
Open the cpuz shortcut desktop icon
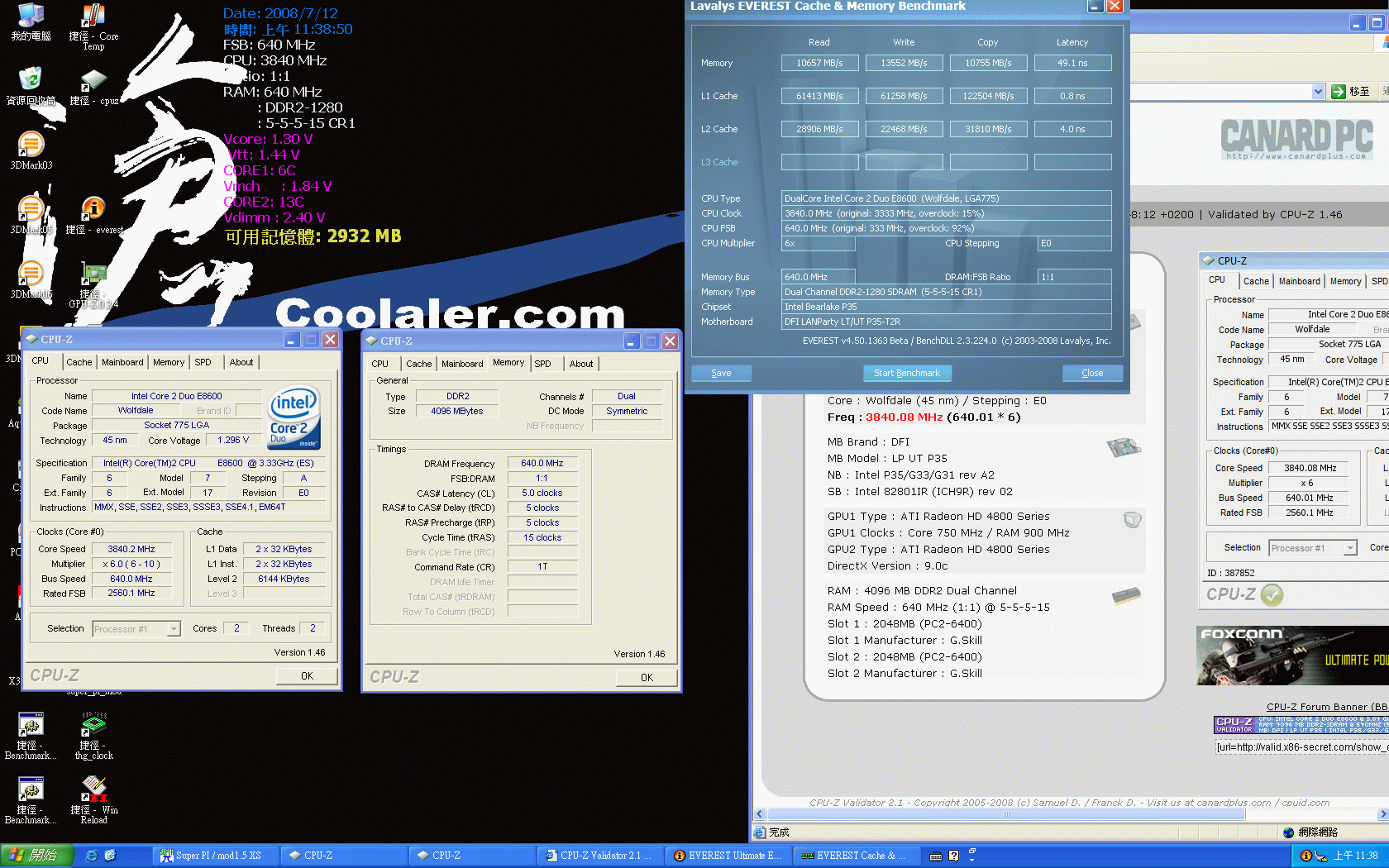tap(93, 87)
